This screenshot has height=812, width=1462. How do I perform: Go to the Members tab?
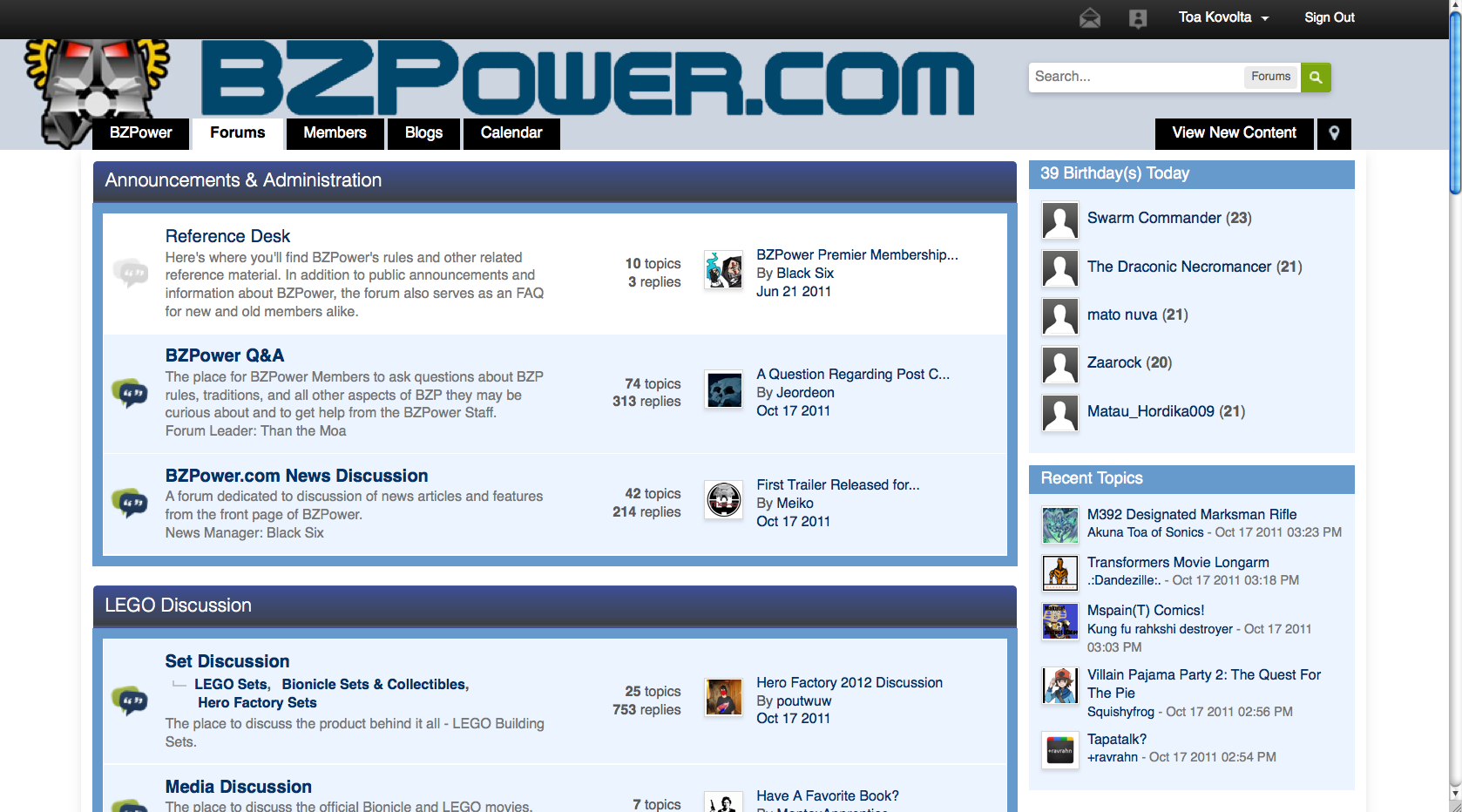click(x=335, y=133)
